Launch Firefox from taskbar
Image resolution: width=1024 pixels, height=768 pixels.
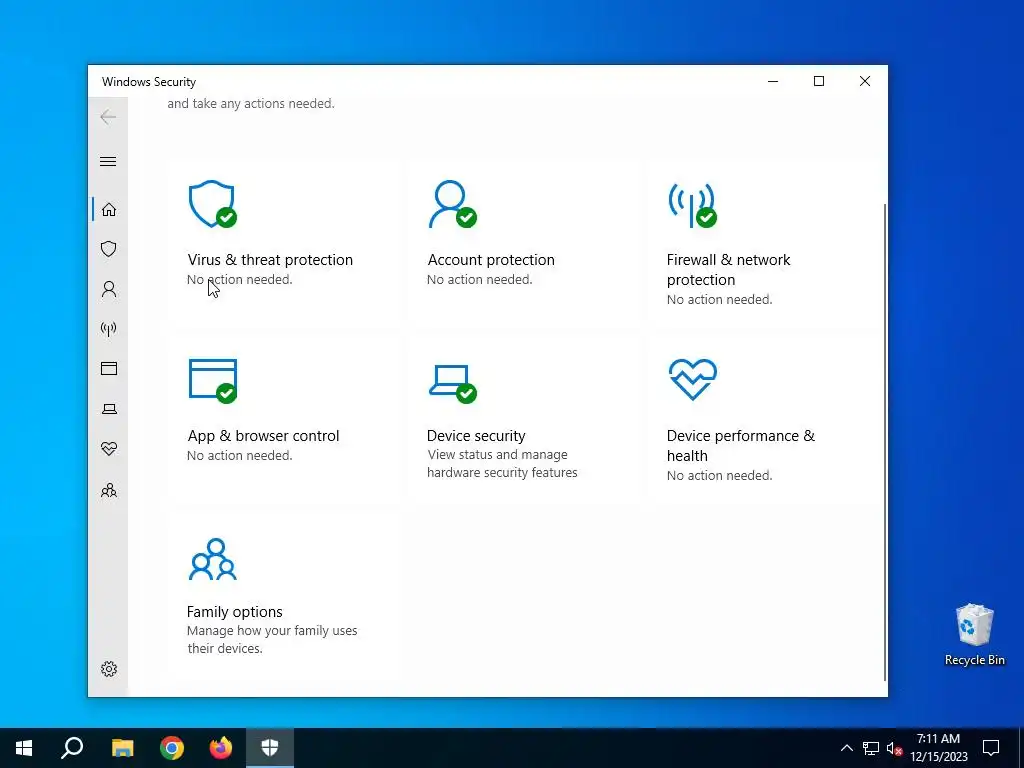(221, 748)
